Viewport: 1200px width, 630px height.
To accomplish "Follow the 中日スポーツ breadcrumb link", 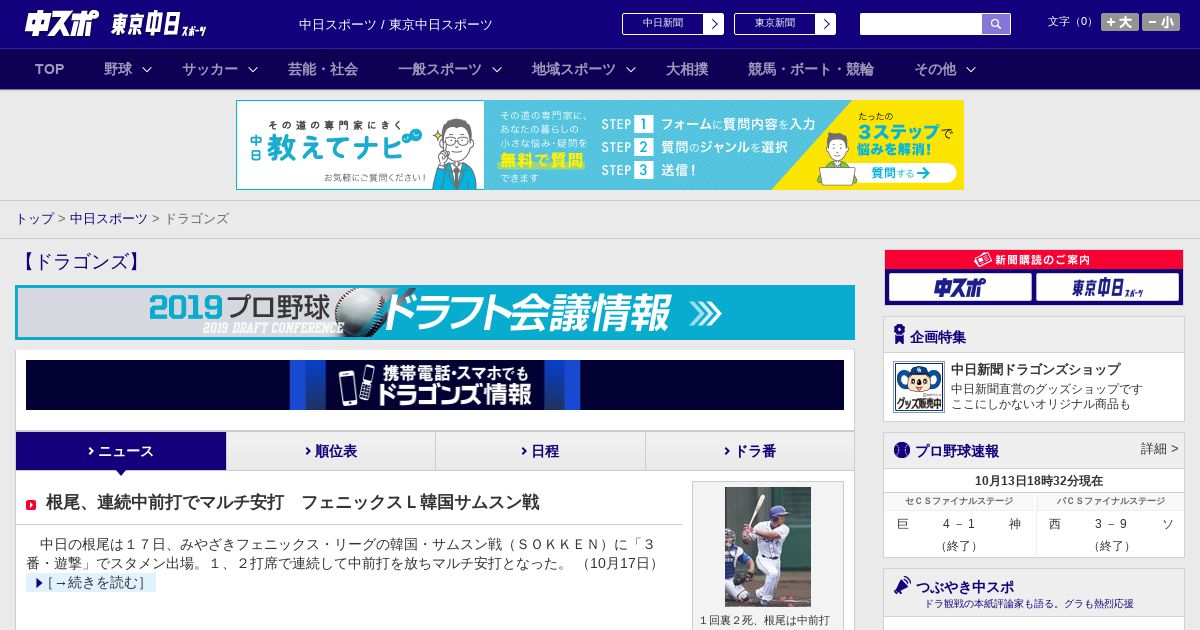I will pos(109,218).
